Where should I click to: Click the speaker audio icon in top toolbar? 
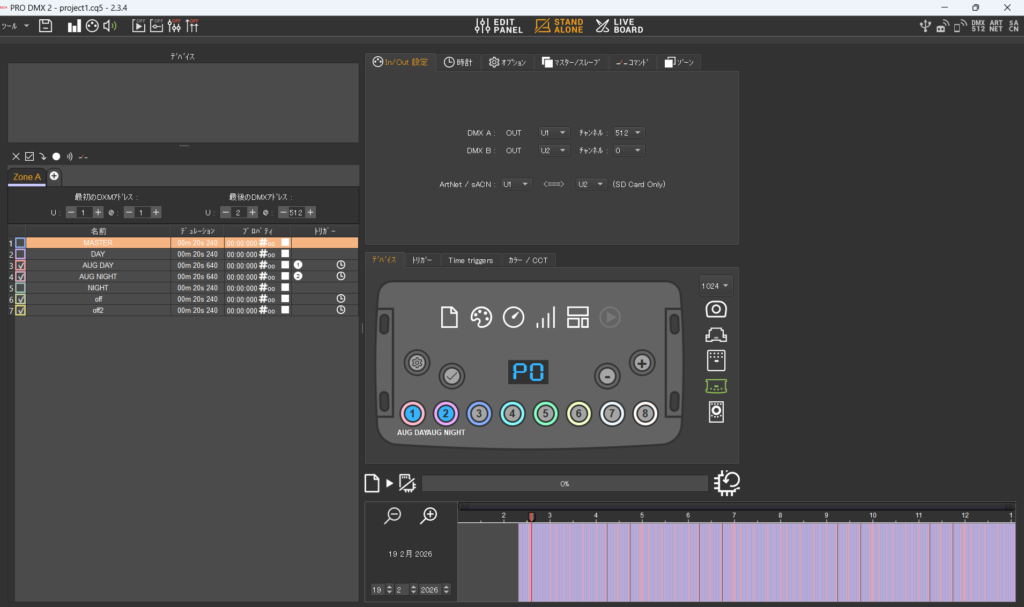(x=110, y=25)
